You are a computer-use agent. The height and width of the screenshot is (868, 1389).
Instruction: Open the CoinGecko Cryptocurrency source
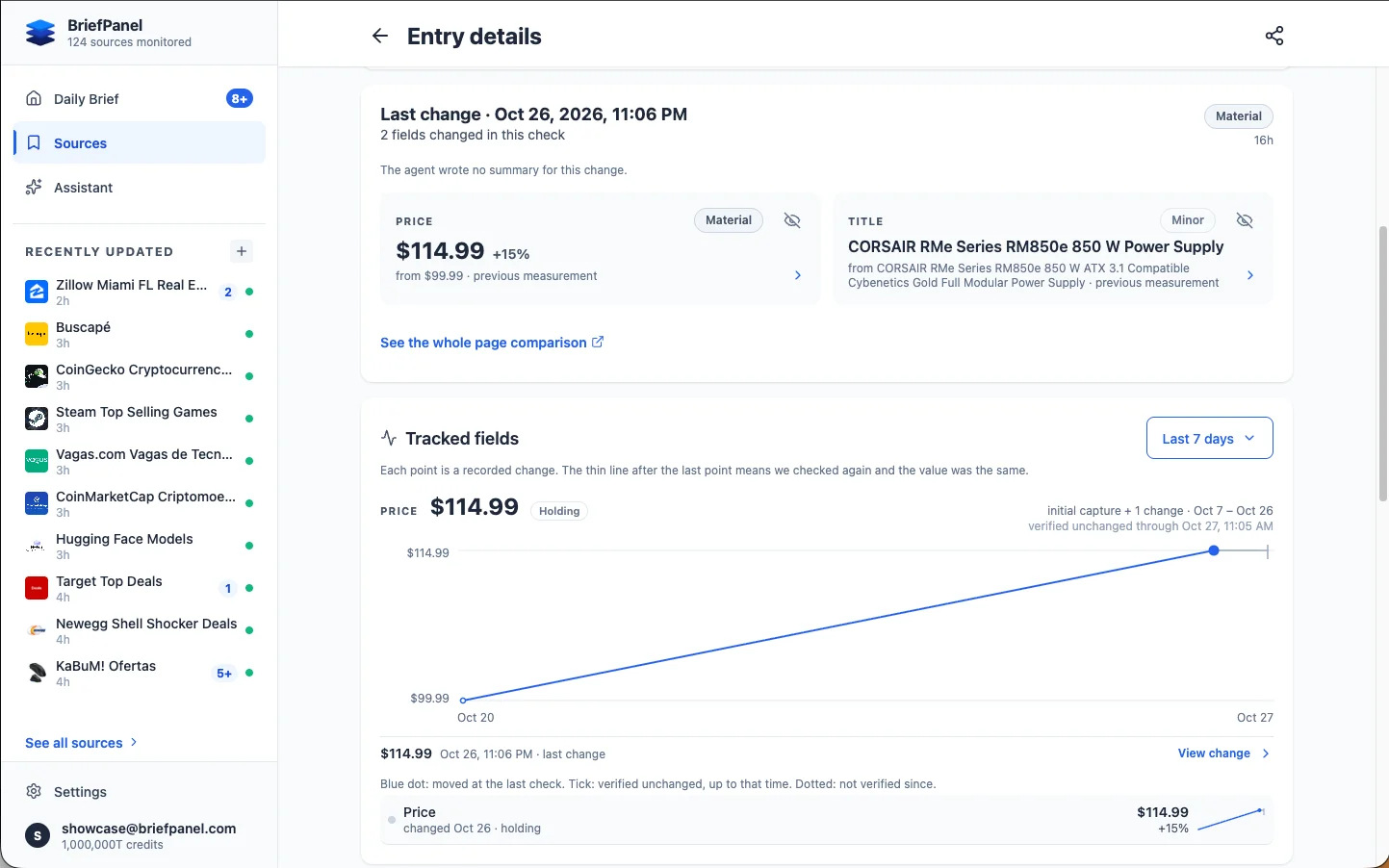[140, 376]
